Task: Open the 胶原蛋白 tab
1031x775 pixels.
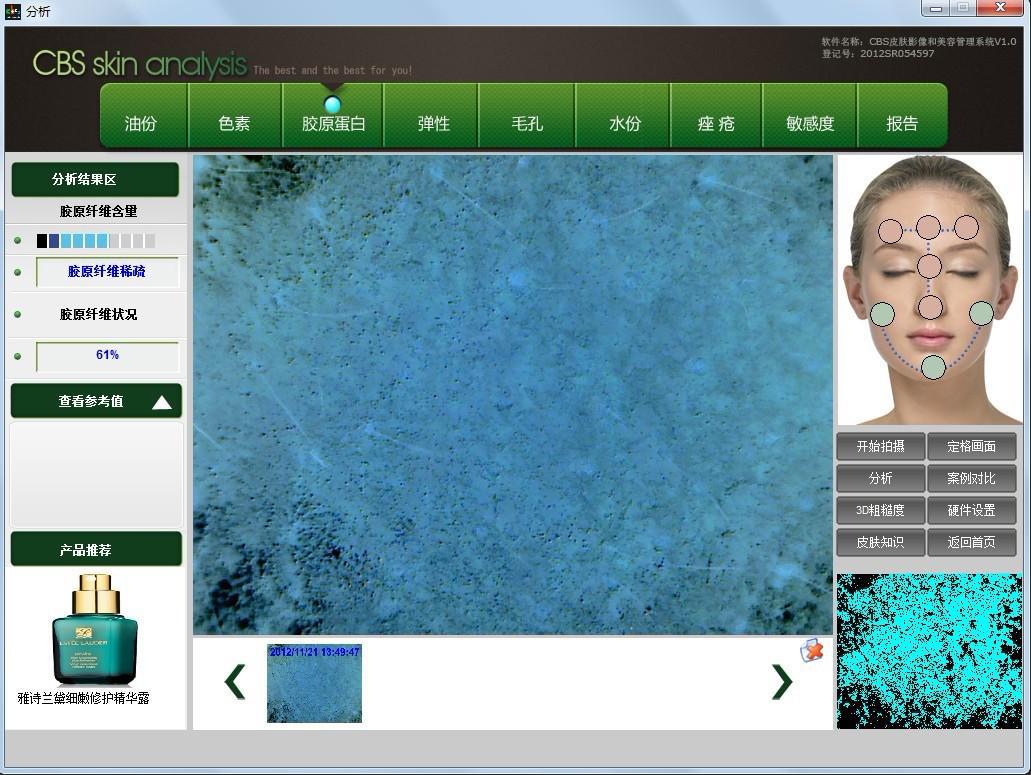Action: [x=333, y=123]
